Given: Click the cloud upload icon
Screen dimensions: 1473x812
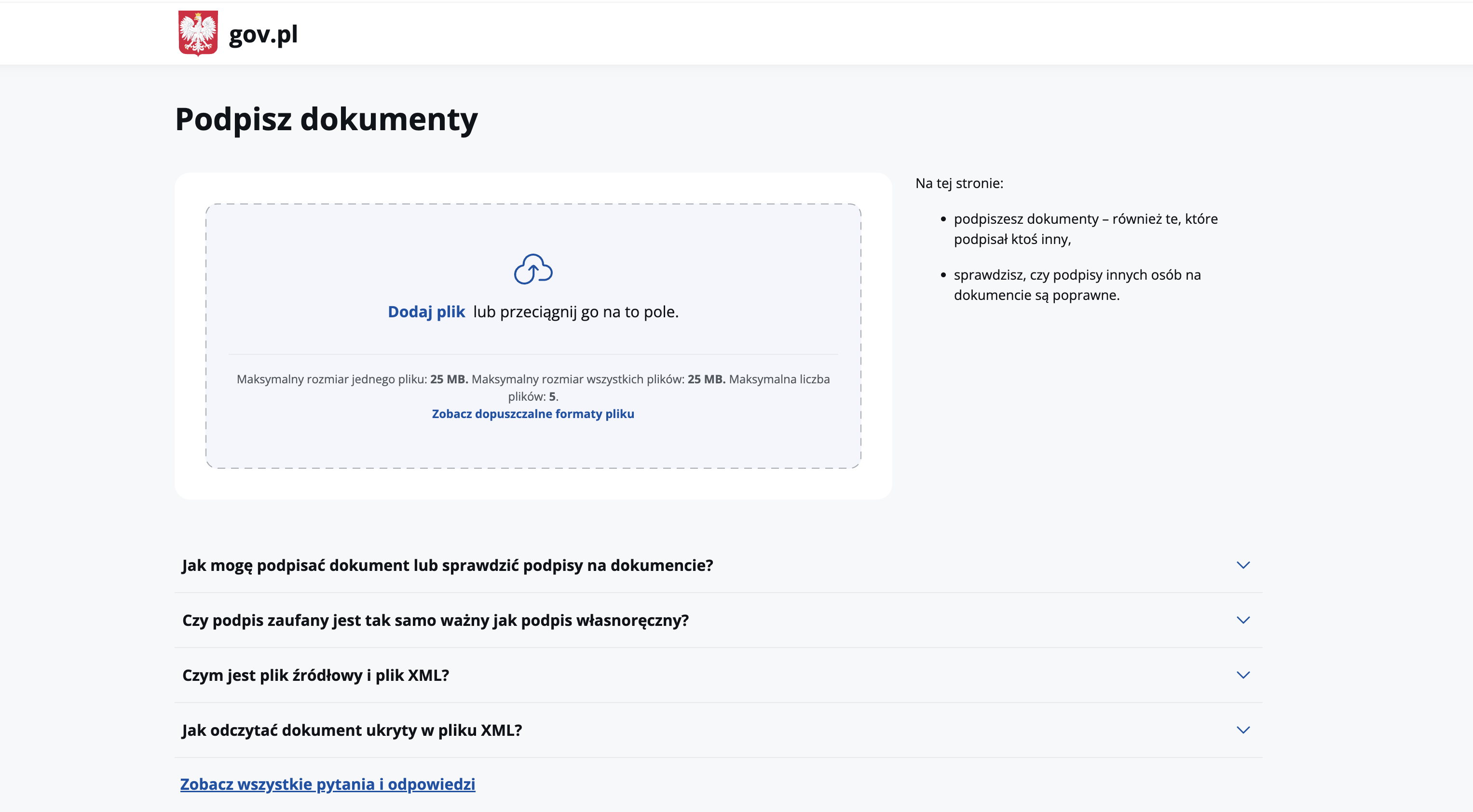Looking at the screenshot, I should pyautogui.click(x=533, y=269).
